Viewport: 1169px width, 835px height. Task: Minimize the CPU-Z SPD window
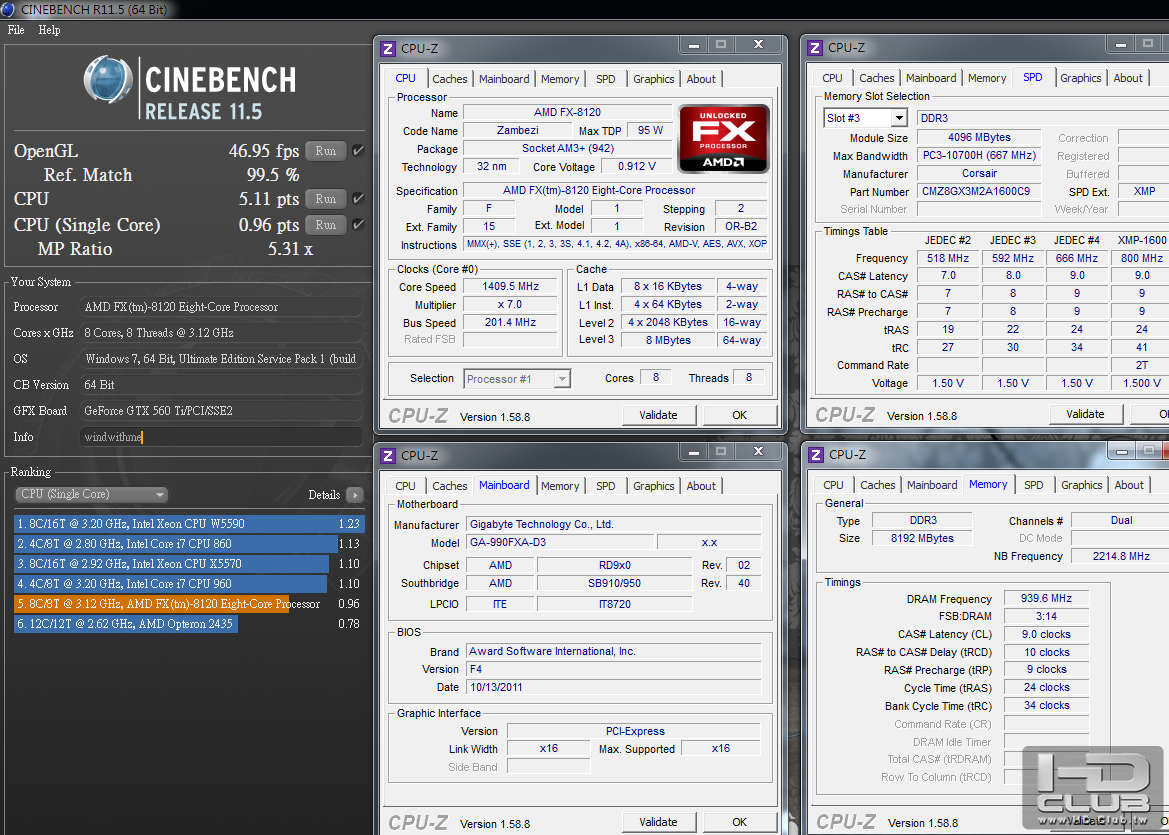tap(1121, 45)
